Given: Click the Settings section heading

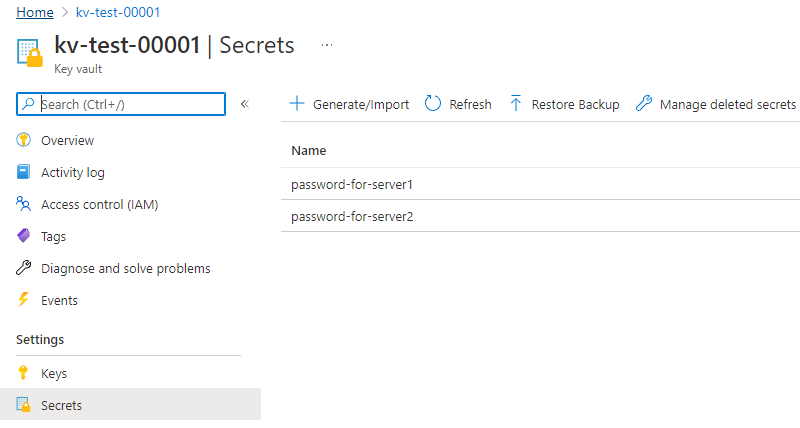Looking at the screenshot, I should 40,340.
